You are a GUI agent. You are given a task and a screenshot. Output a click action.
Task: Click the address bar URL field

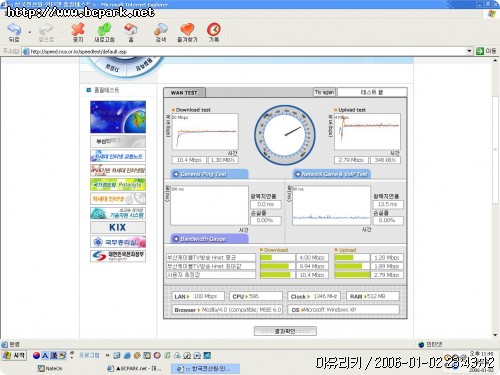(x=245, y=51)
